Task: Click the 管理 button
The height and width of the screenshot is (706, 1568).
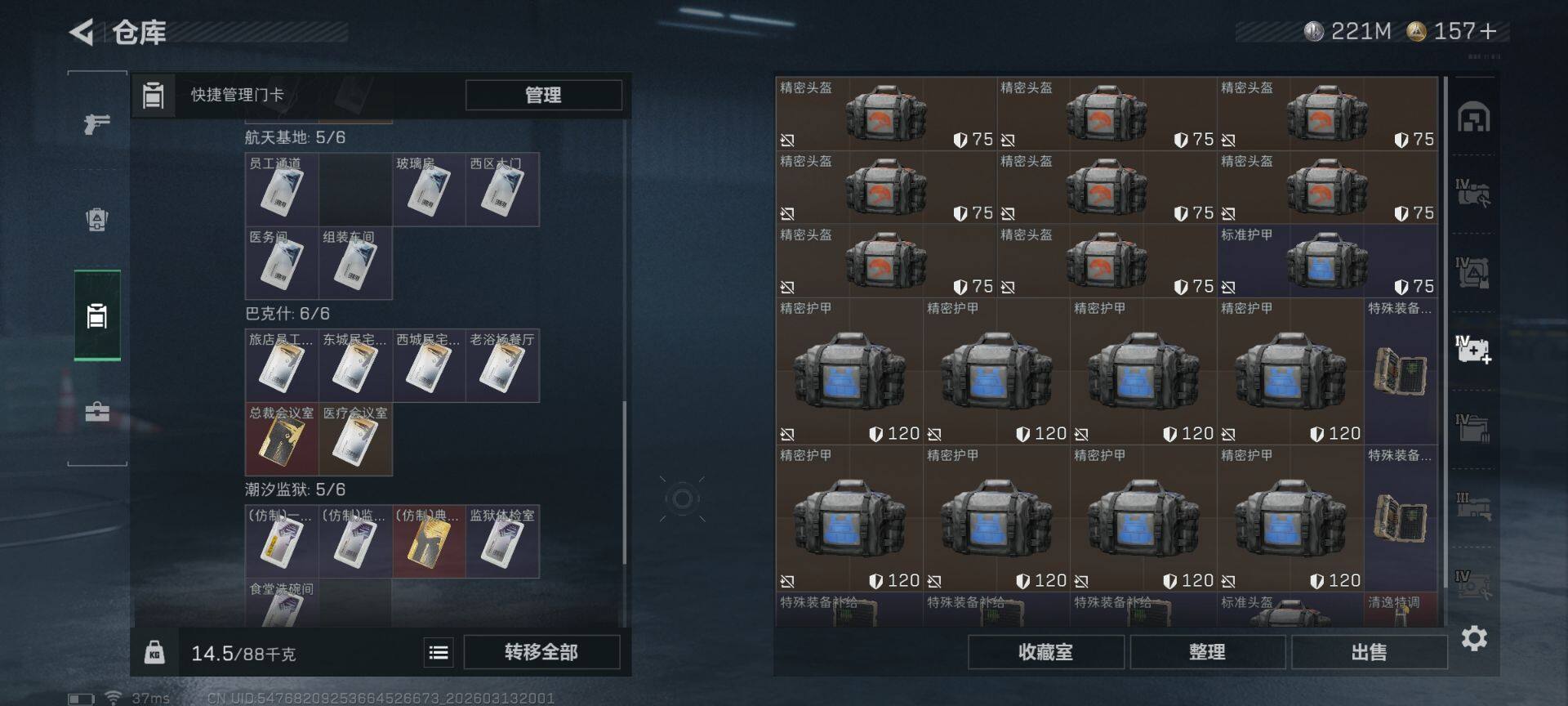Action: pos(543,95)
